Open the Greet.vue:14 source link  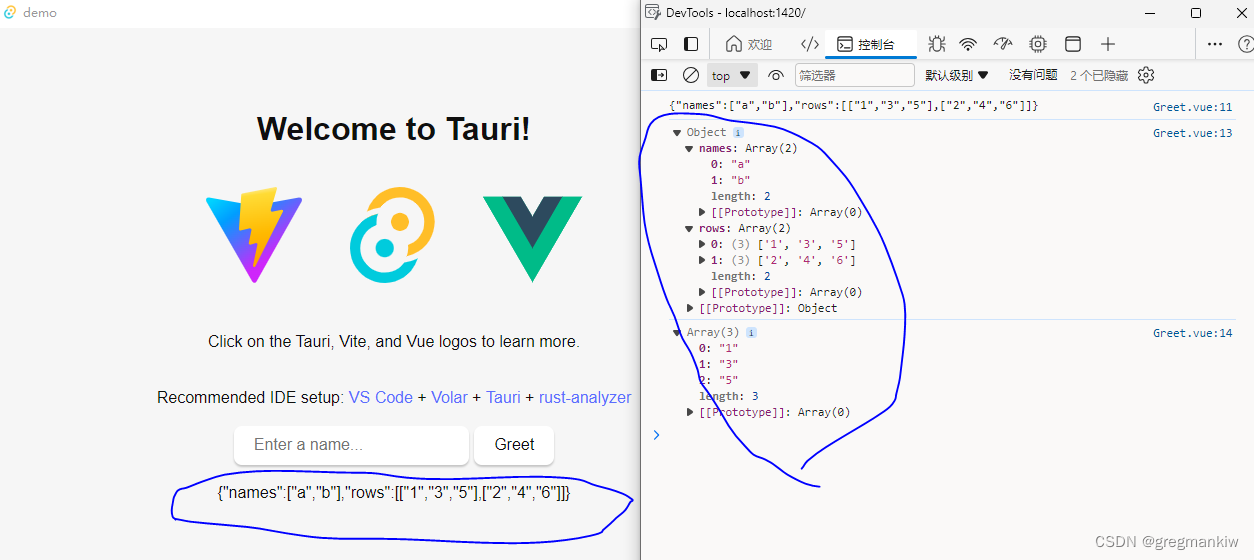pyautogui.click(x=1192, y=333)
